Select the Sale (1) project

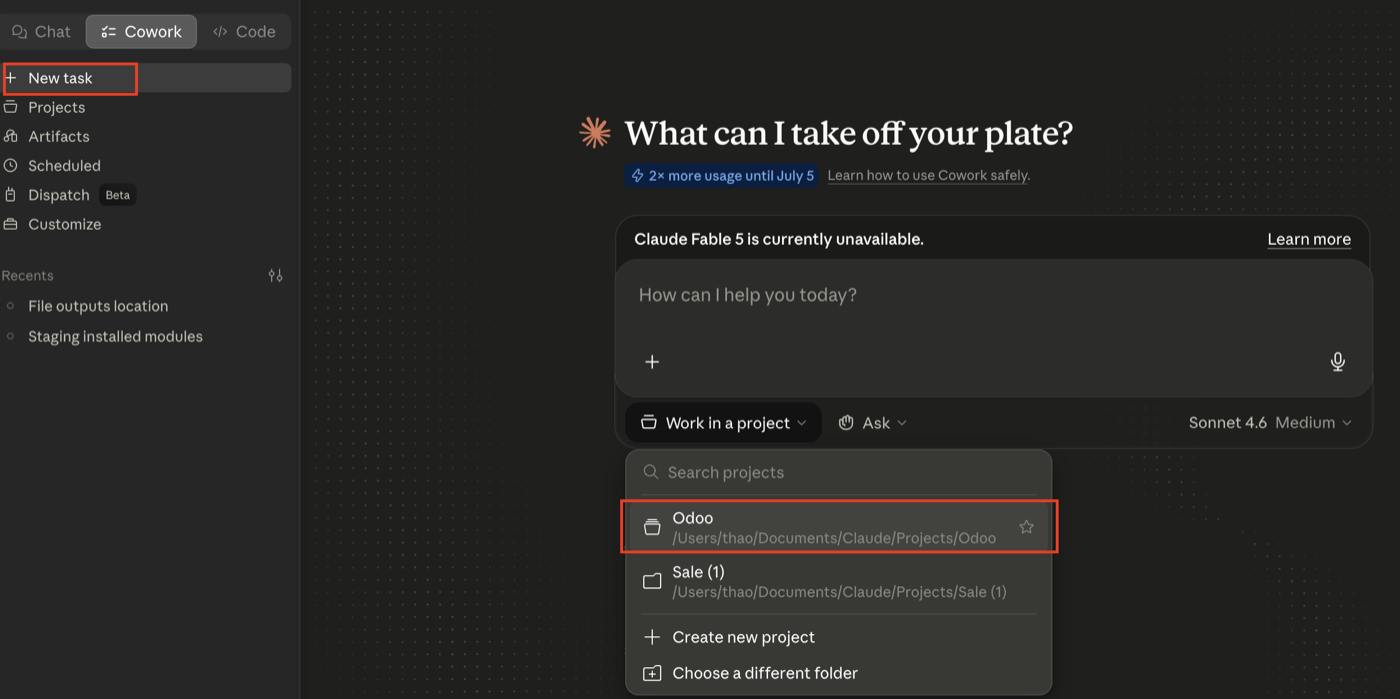pyautogui.click(x=839, y=581)
